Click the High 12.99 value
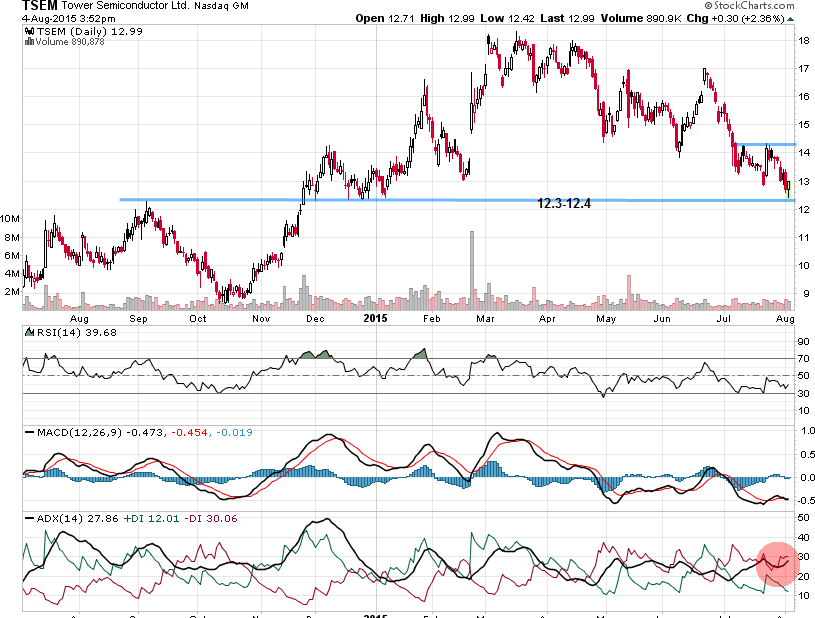815x618 pixels. [447, 18]
